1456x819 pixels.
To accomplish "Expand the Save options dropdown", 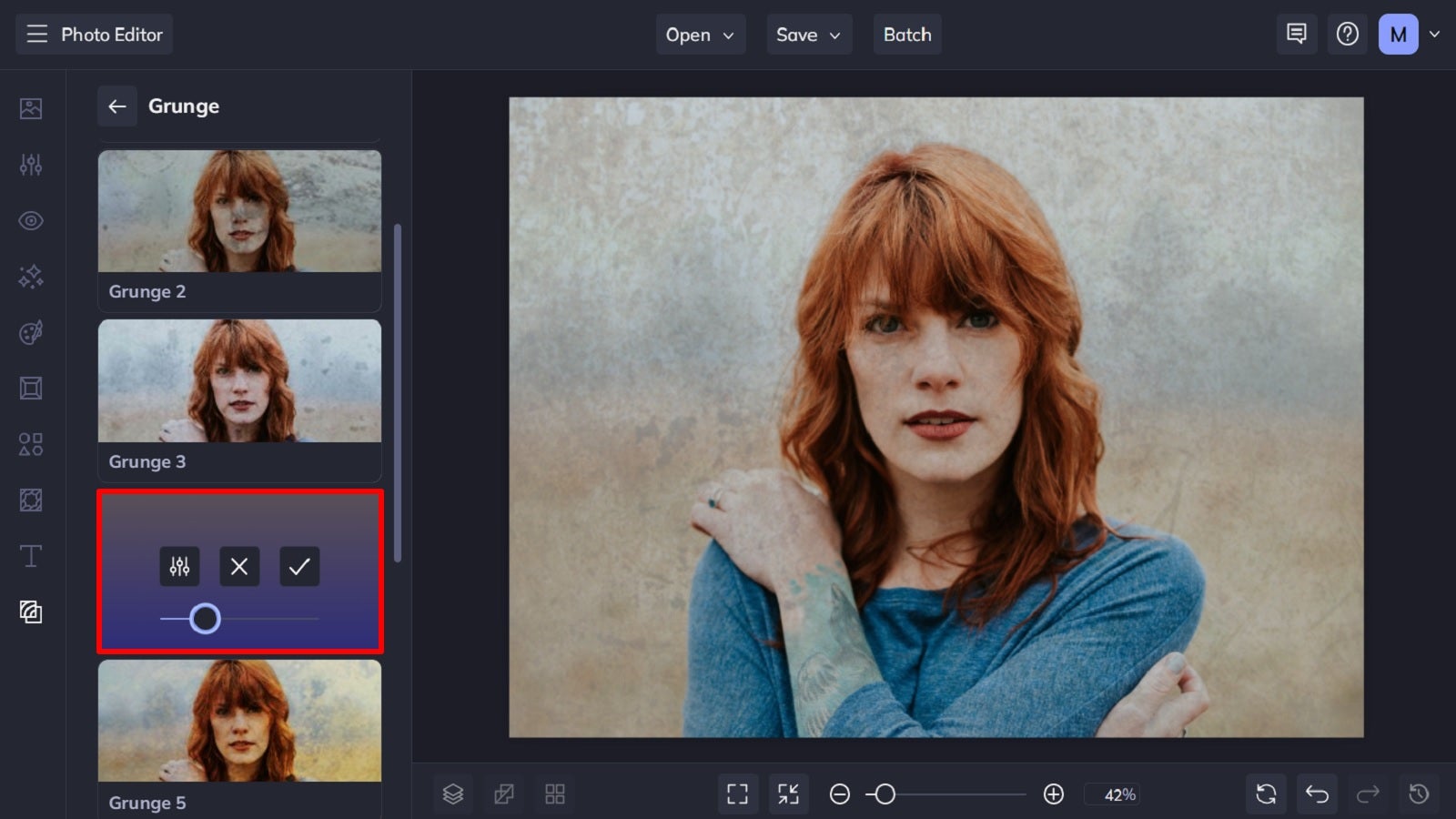I will point(808,35).
